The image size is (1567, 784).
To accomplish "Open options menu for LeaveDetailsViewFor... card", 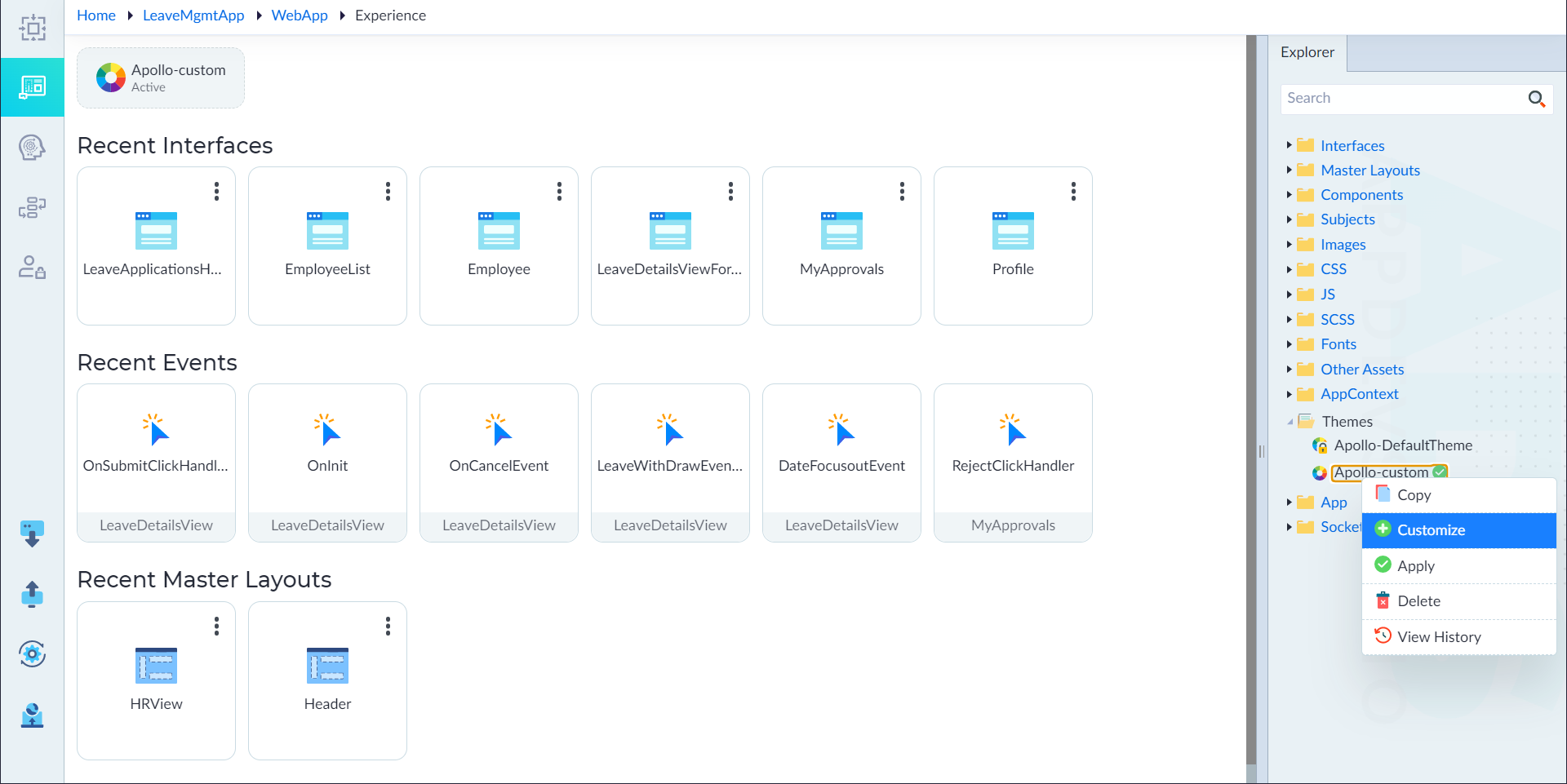I will tap(730, 191).
